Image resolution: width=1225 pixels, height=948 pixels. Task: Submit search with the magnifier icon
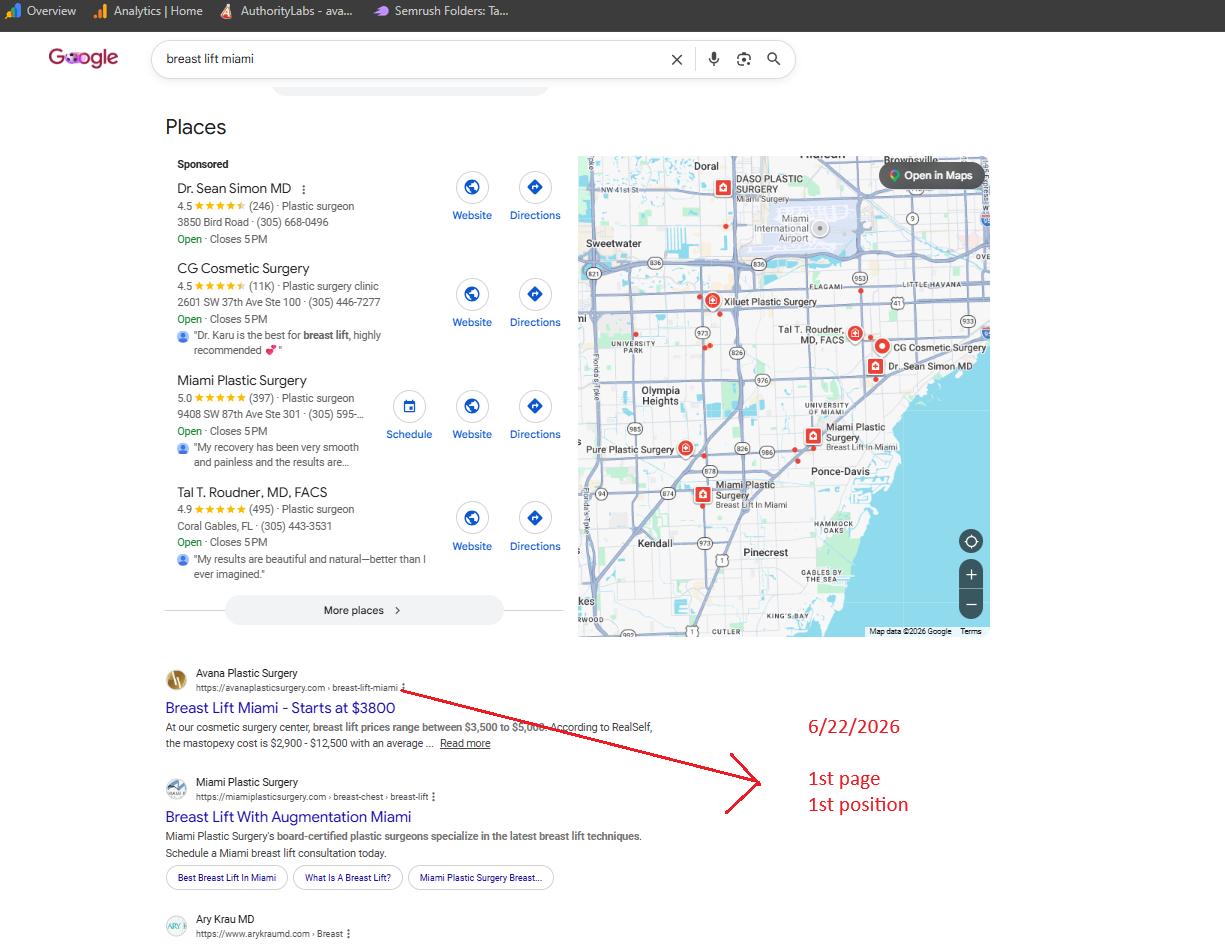774,59
